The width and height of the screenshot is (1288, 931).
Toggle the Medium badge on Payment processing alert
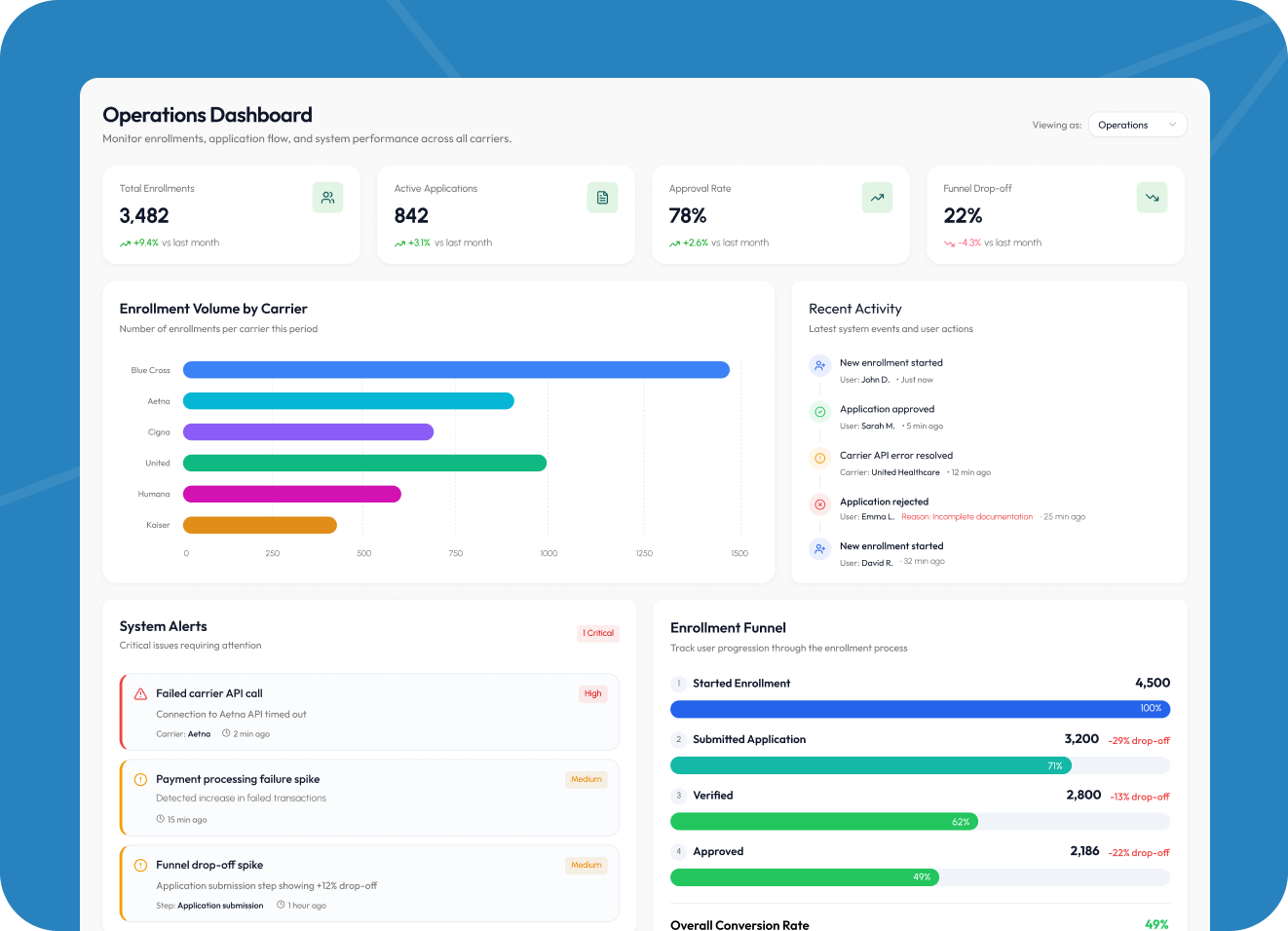point(586,779)
